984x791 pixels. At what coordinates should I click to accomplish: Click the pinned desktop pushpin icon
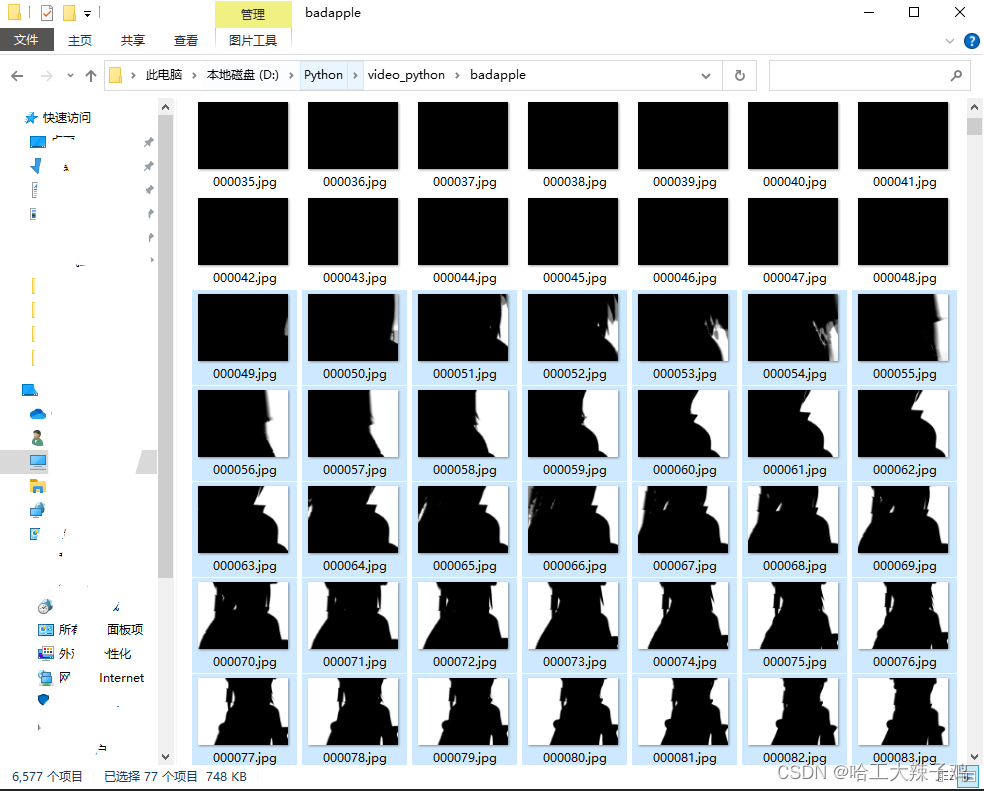149,143
